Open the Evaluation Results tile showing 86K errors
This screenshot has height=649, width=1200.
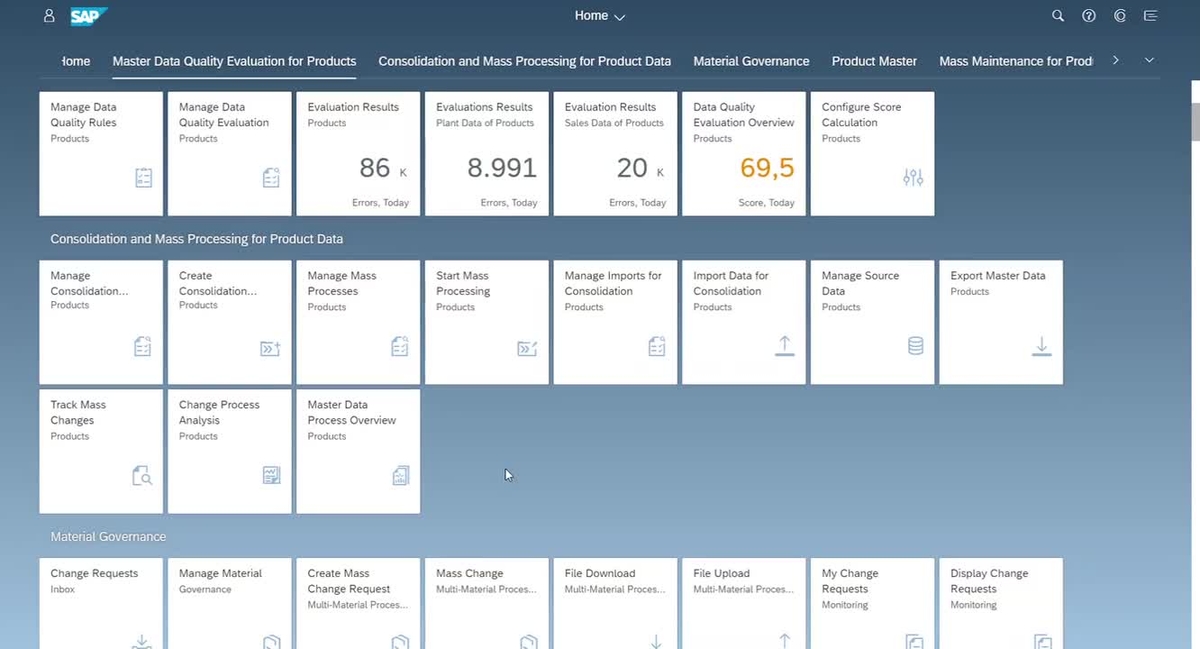pyautogui.click(x=358, y=153)
